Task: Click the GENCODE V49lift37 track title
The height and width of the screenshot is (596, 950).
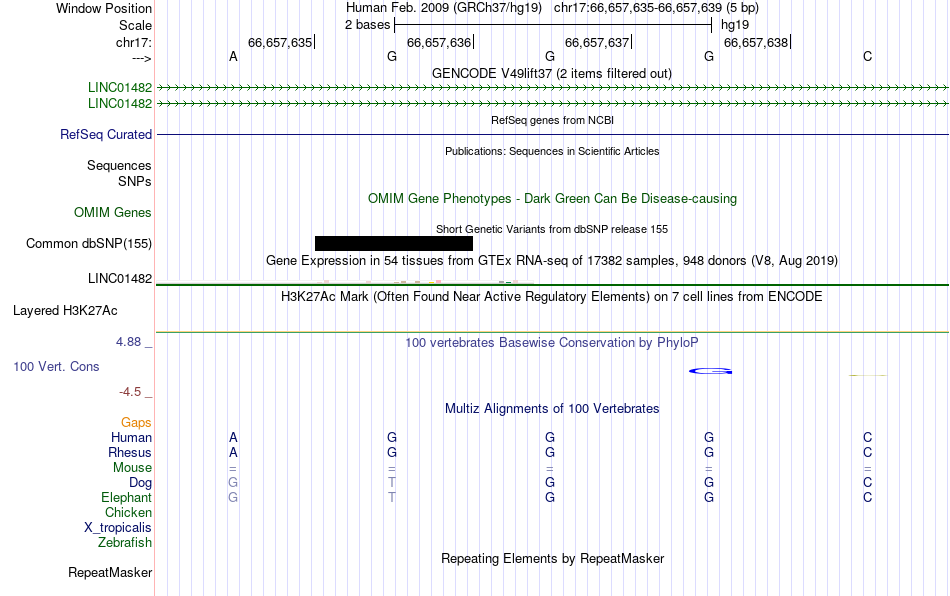Action: pyautogui.click(x=551, y=73)
